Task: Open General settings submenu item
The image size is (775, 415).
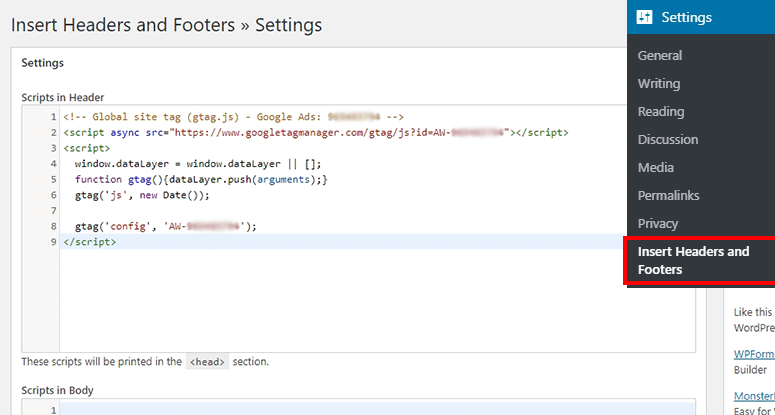Action: 660,55
